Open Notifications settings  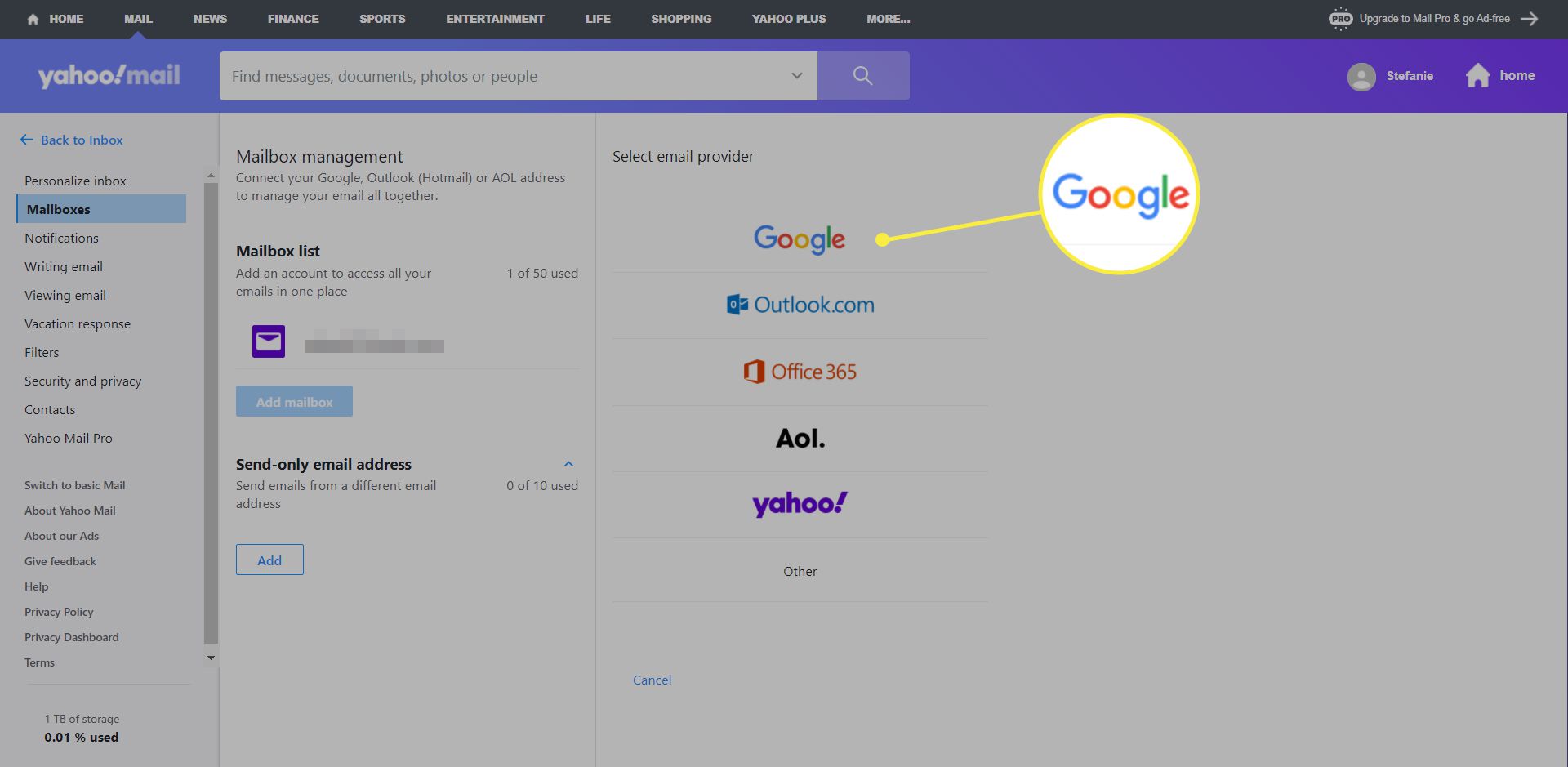point(61,238)
